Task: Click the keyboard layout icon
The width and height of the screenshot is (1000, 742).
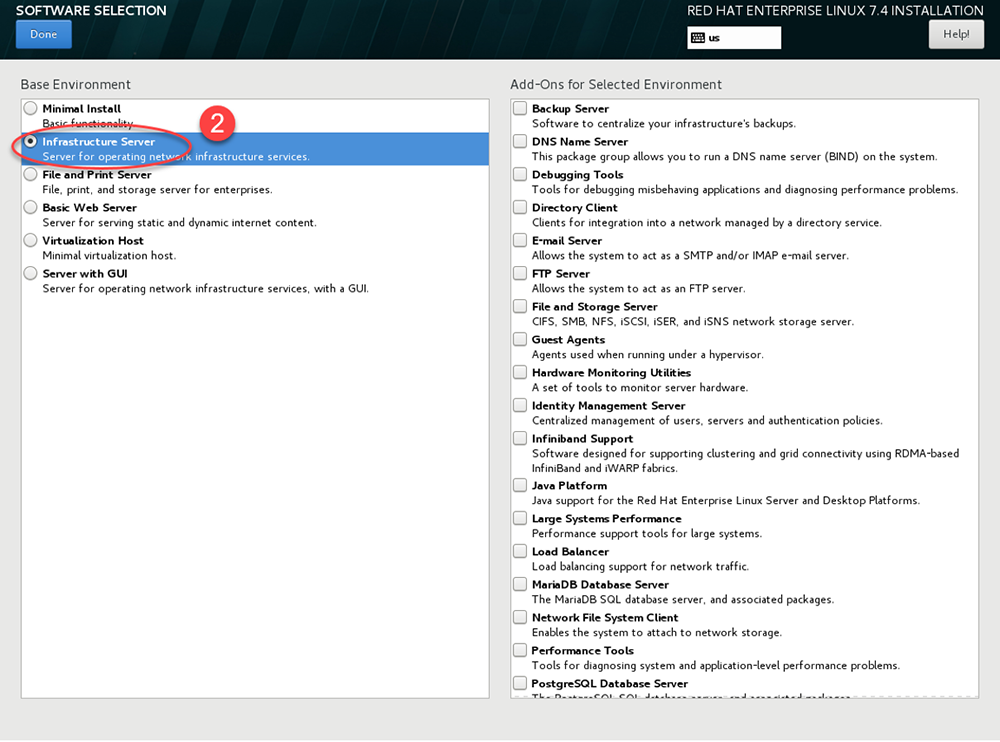Action: 698,38
